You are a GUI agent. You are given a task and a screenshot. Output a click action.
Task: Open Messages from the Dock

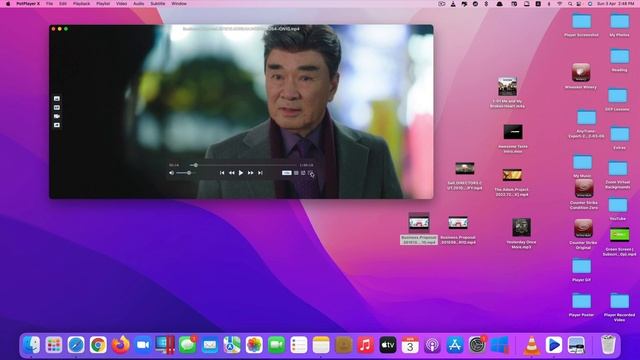click(x=187, y=345)
